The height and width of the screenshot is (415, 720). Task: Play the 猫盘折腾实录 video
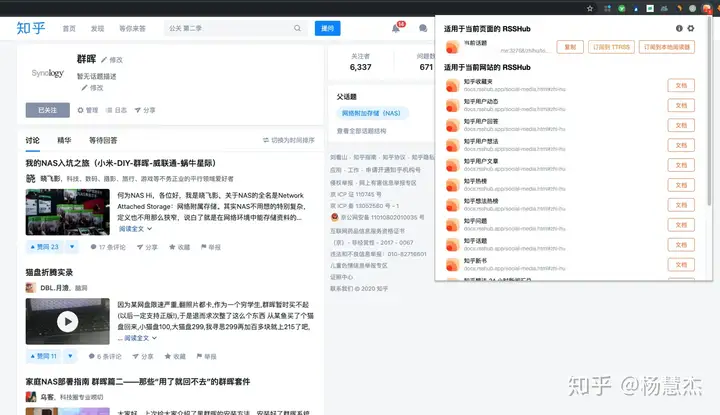(68, 321)
